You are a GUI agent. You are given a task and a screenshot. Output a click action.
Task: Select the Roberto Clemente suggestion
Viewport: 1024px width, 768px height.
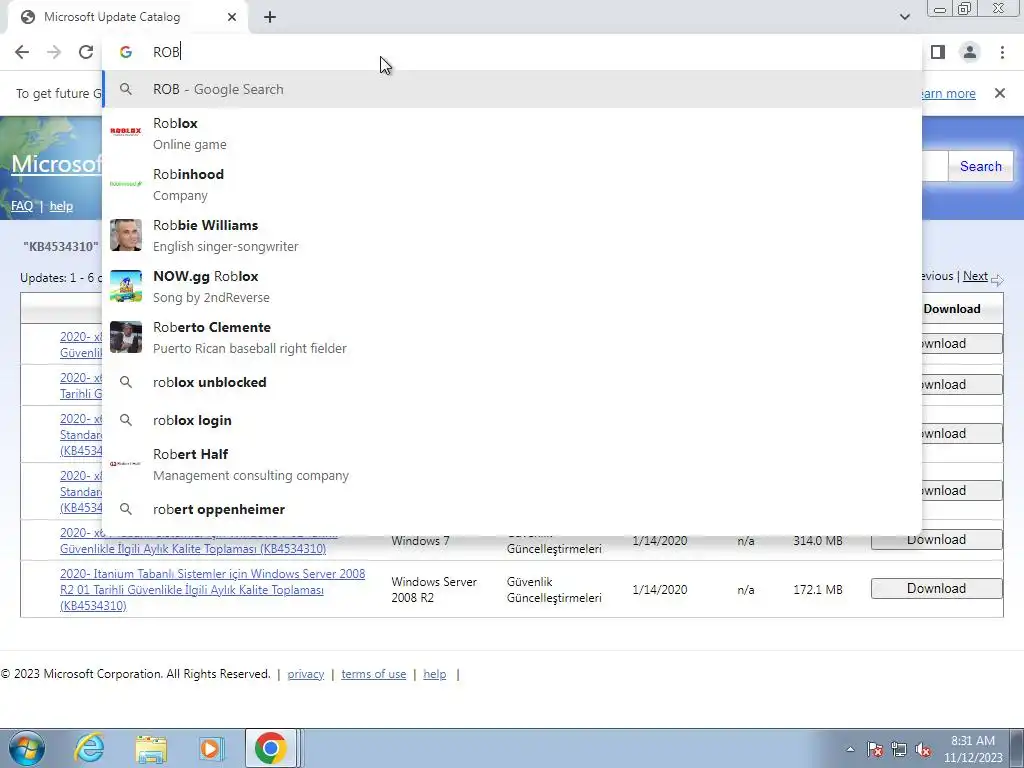click(x=512, y=338)
